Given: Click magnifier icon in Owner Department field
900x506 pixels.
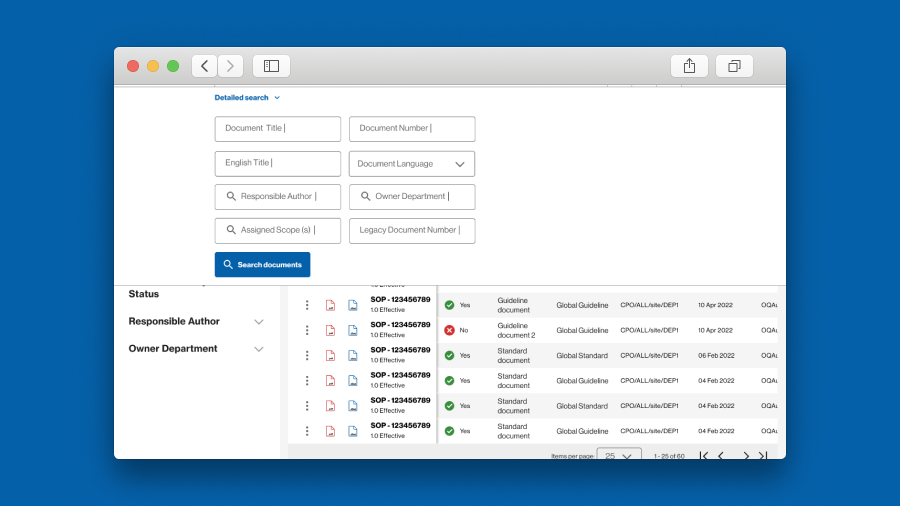Looking at the screenshot, I should [365, 196].
